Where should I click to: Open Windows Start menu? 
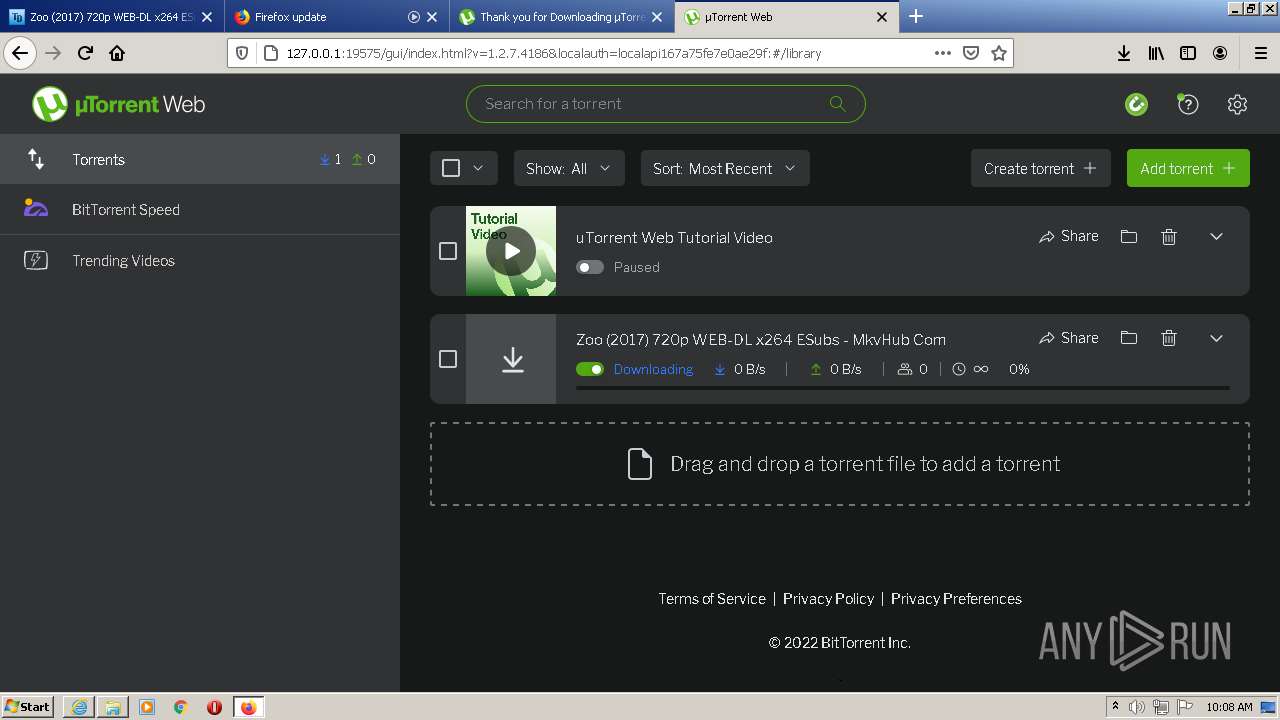28,707
